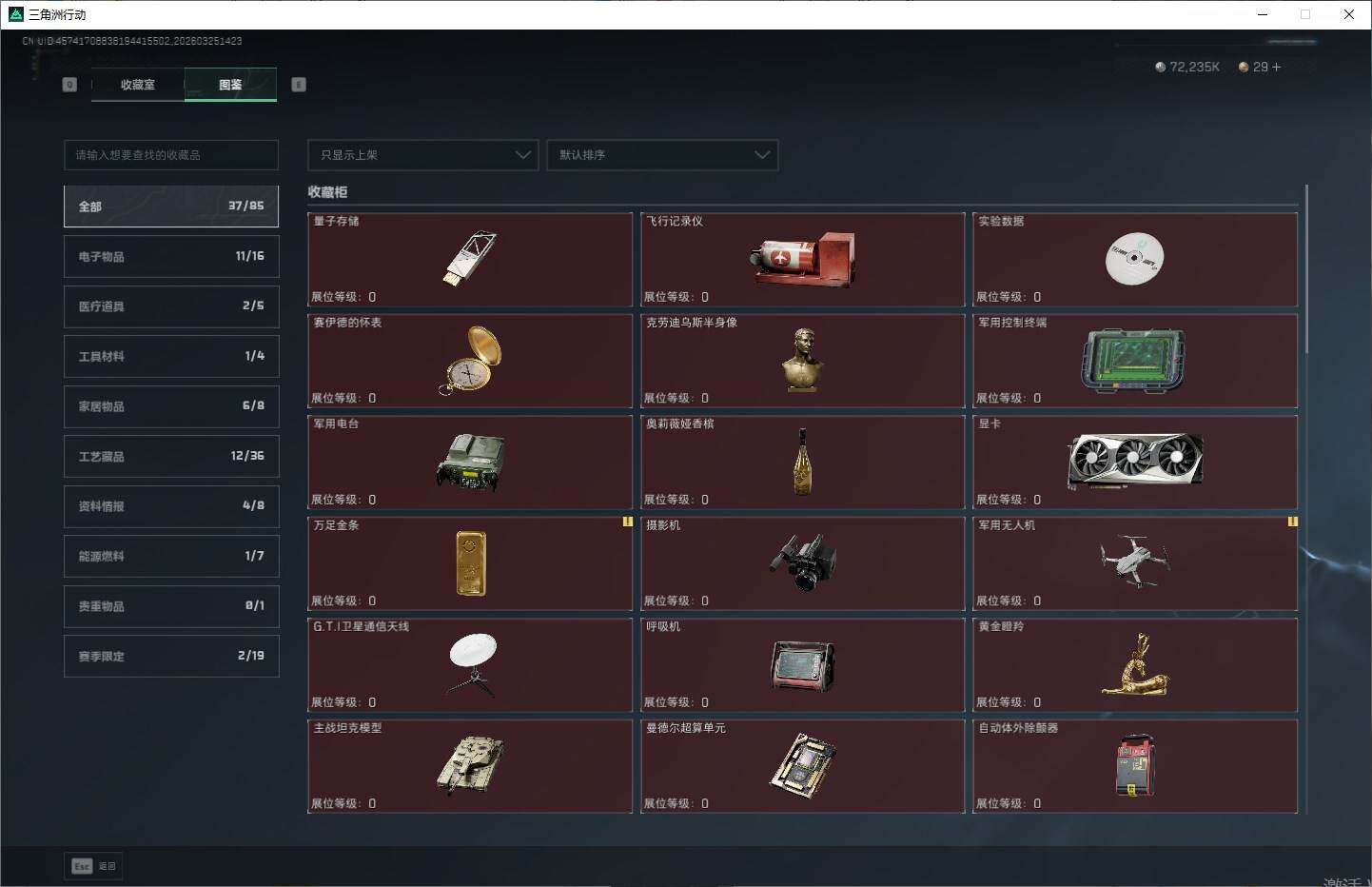Click the CN UID text at top
Screen dimensions: 1372x887
[x=132, y=41]
